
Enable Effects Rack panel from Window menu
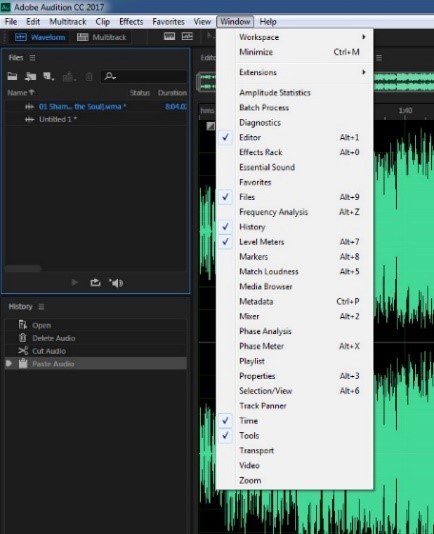[x=294, y=152]
